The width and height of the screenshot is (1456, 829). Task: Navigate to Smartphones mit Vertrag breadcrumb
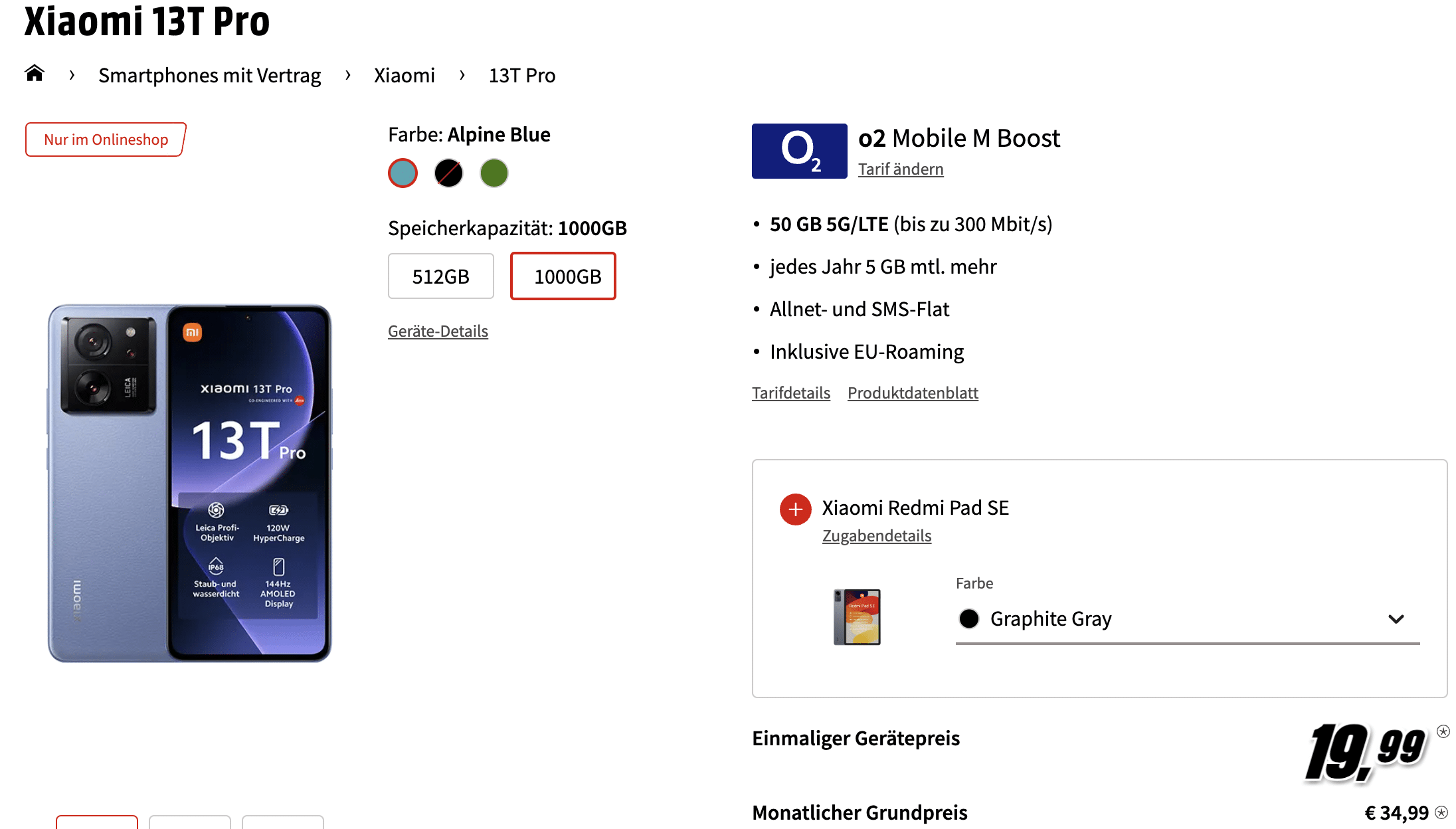pyautogui.click(x=210, y=75)
